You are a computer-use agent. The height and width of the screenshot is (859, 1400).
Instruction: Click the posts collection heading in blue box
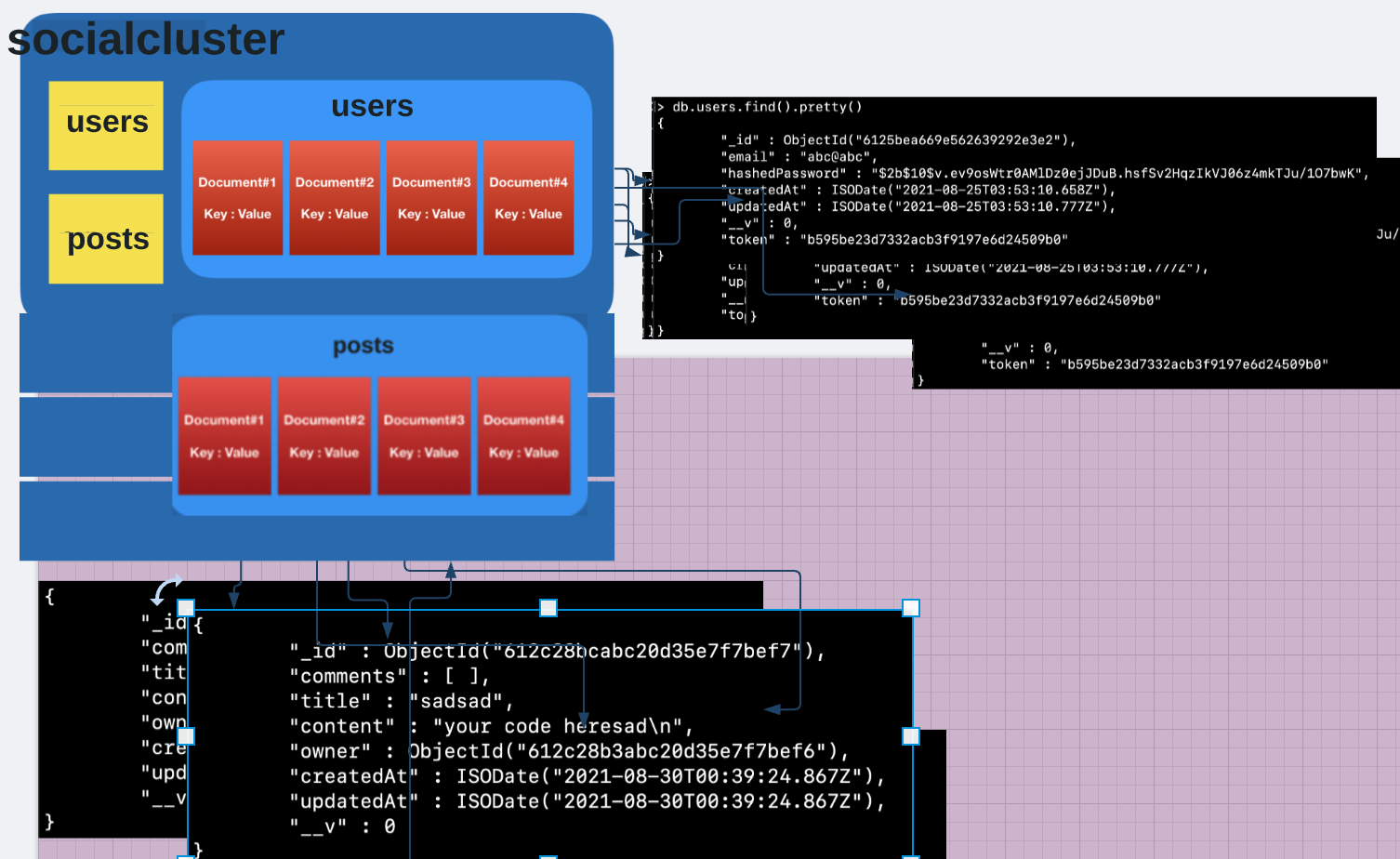tap(363, 346)
